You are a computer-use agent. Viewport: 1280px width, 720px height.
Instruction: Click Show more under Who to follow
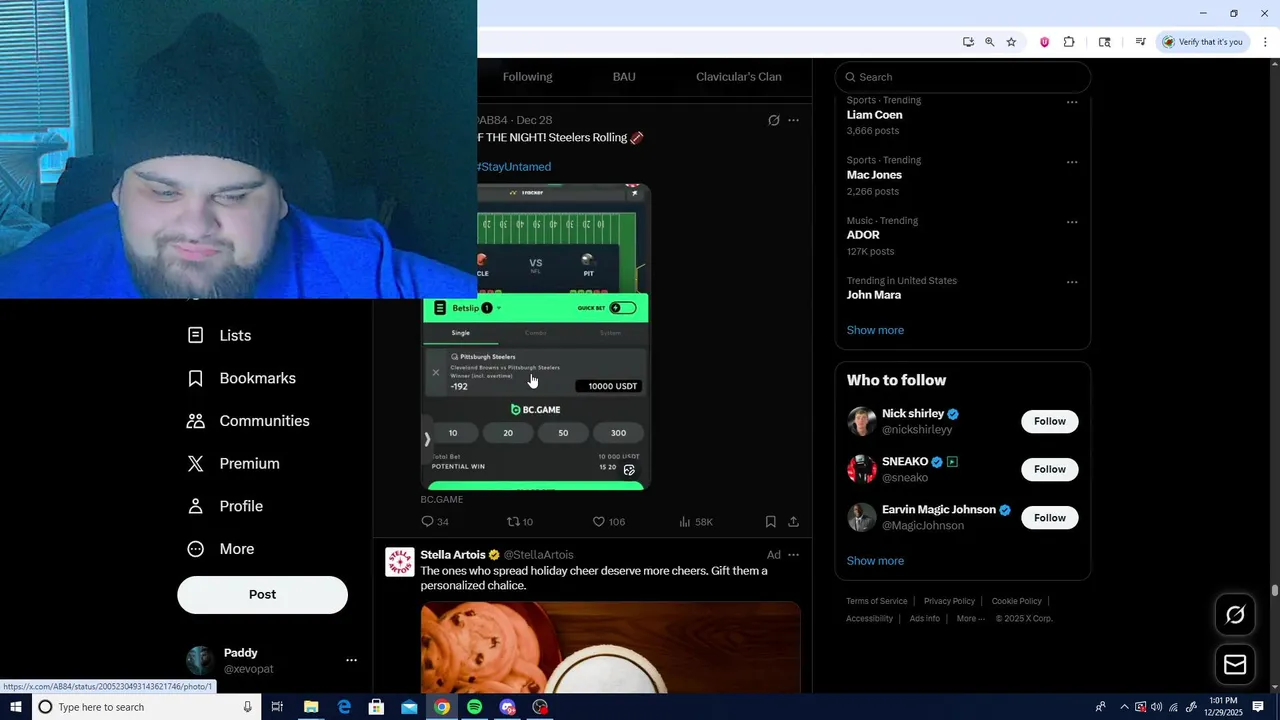click(x=875, y=561)
